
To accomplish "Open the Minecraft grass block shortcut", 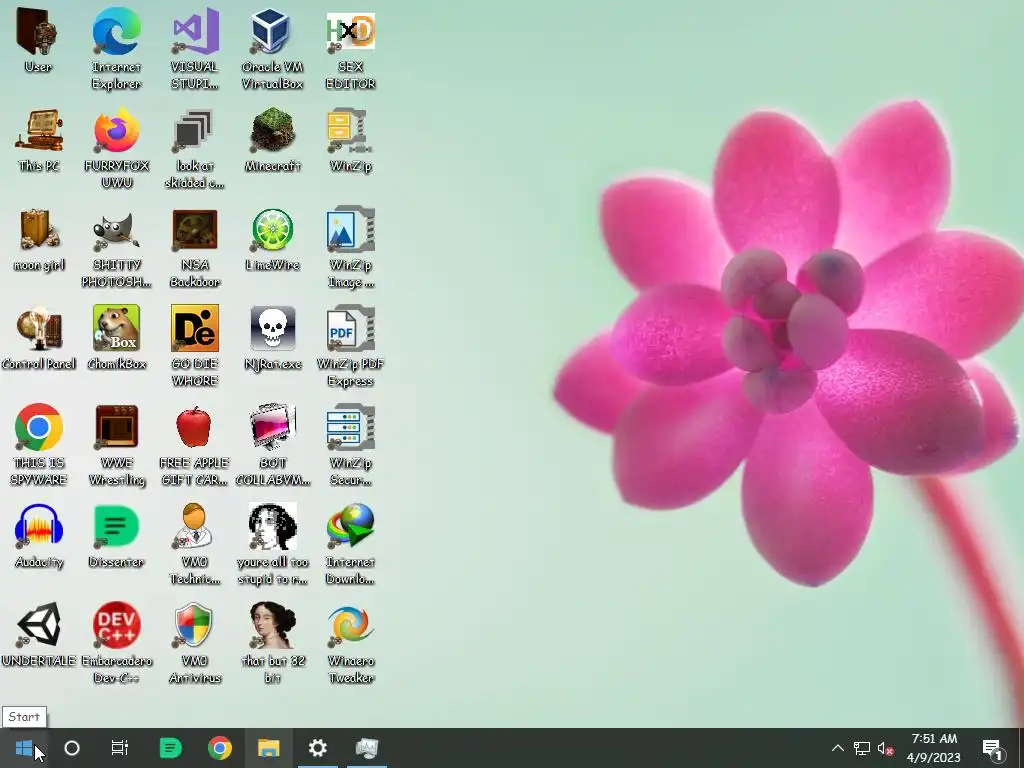I will tap(272, 131).
